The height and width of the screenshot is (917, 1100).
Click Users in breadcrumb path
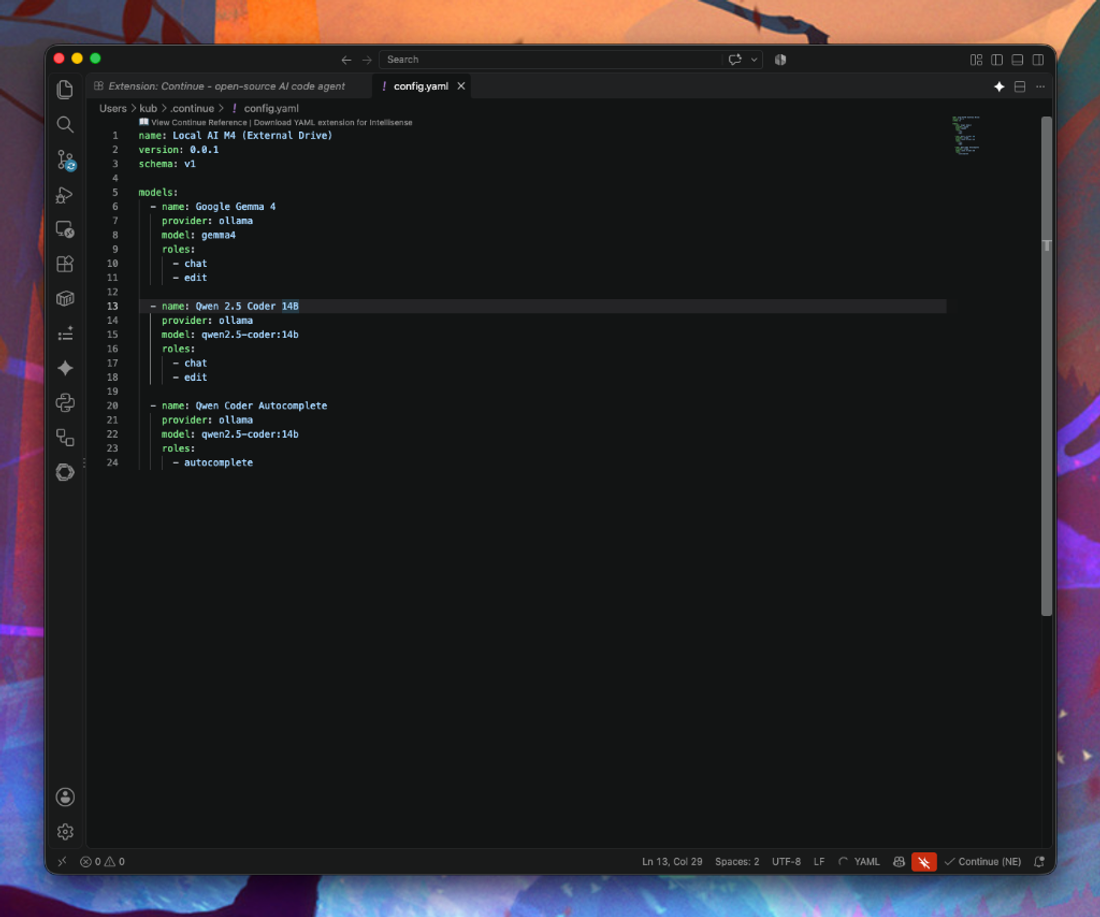[113, 108]
